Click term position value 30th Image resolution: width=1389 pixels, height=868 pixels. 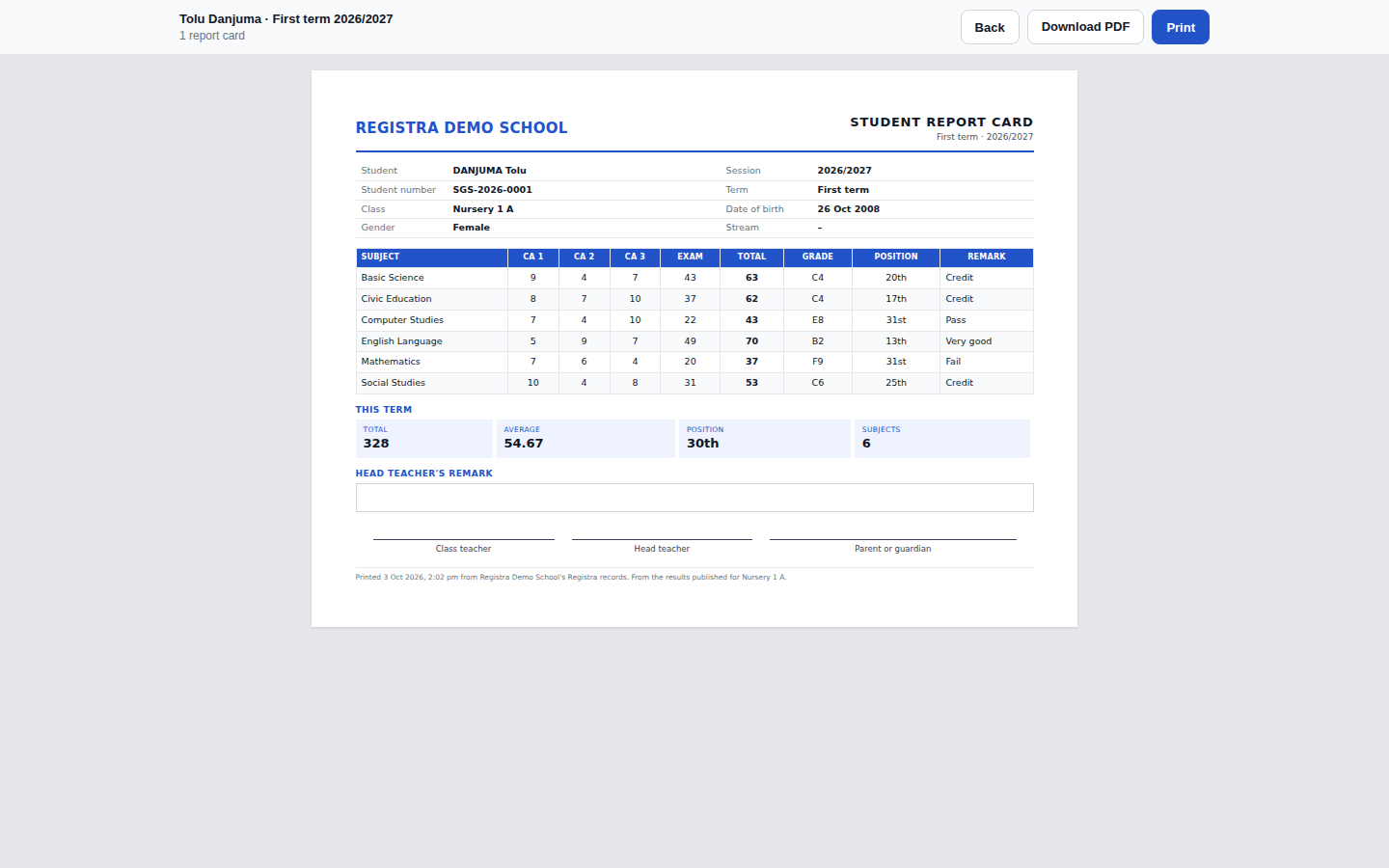703,444
